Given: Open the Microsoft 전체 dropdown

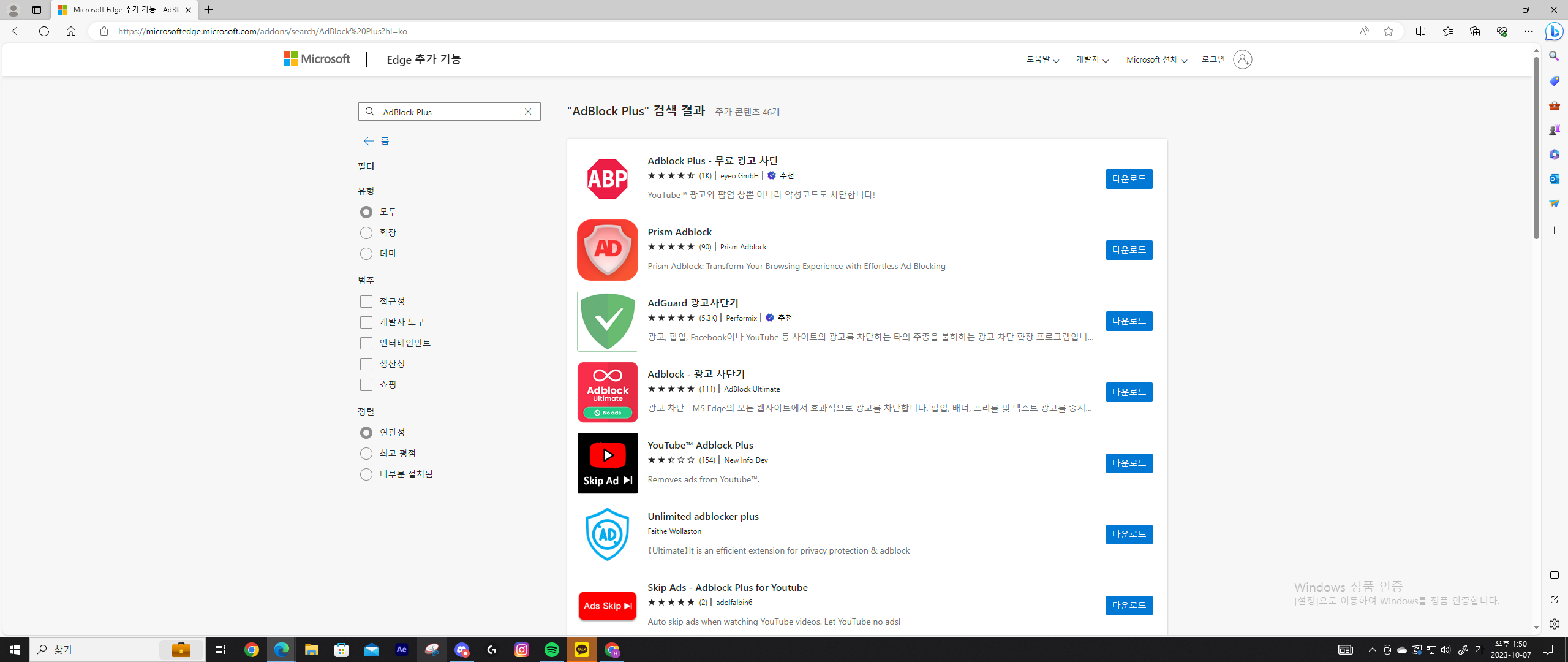Looking at the screenshot, I should (x=1156, y=59).
